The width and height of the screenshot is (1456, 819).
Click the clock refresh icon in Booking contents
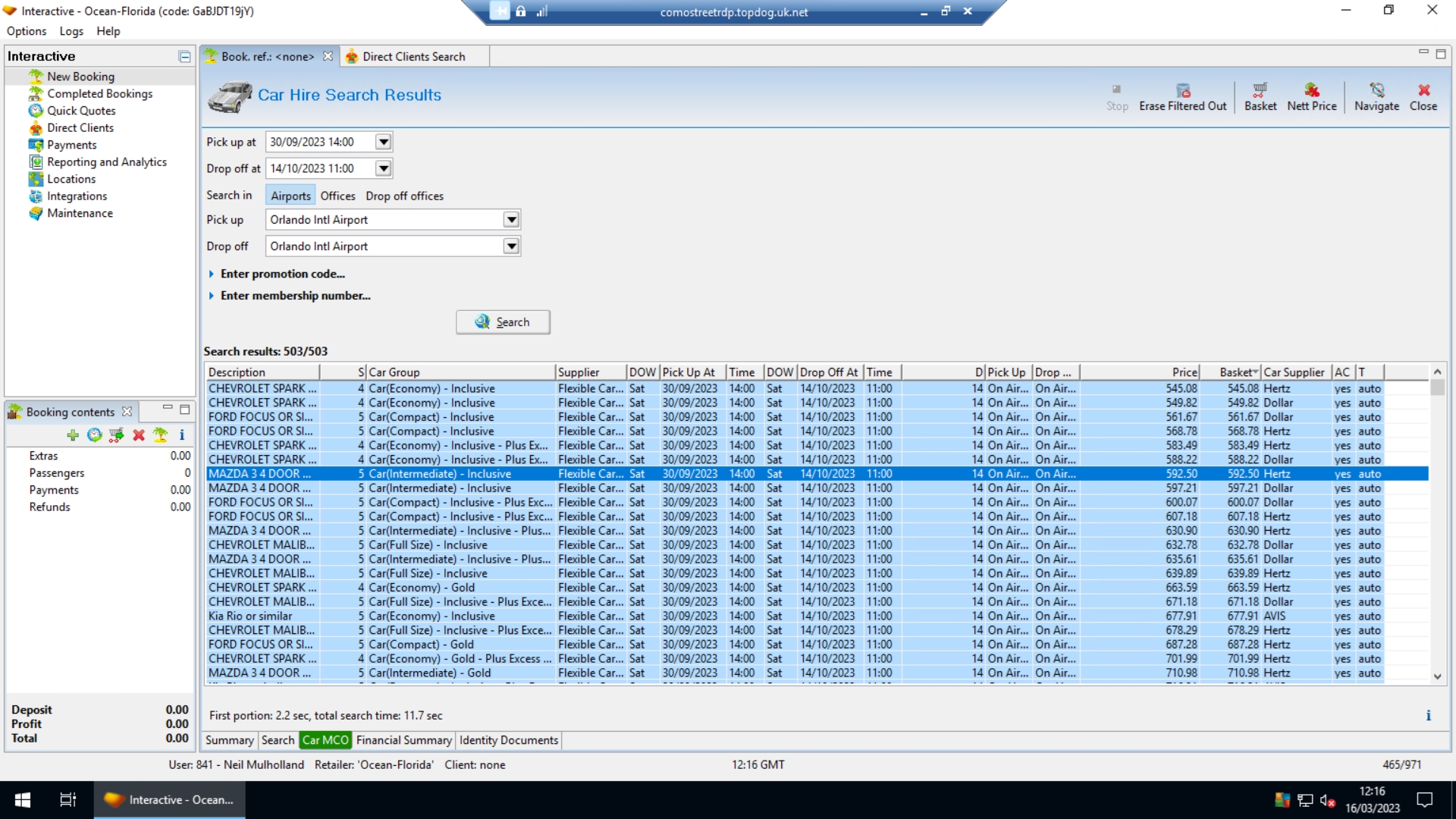[x=94, y=435]
